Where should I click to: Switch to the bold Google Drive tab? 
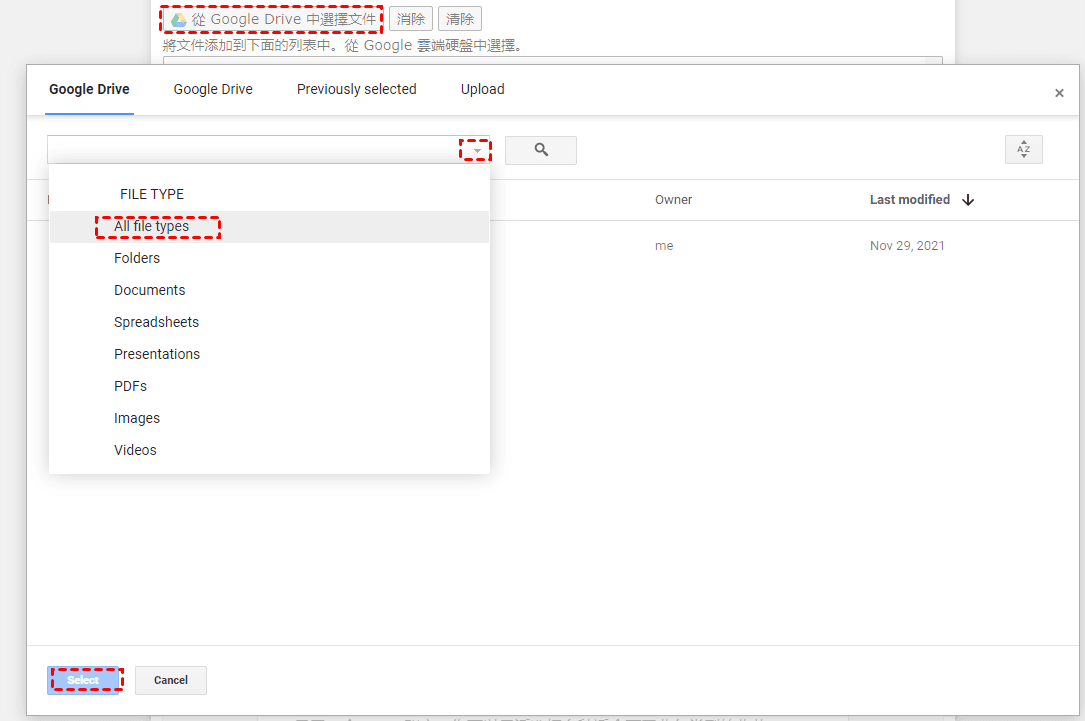89,89
